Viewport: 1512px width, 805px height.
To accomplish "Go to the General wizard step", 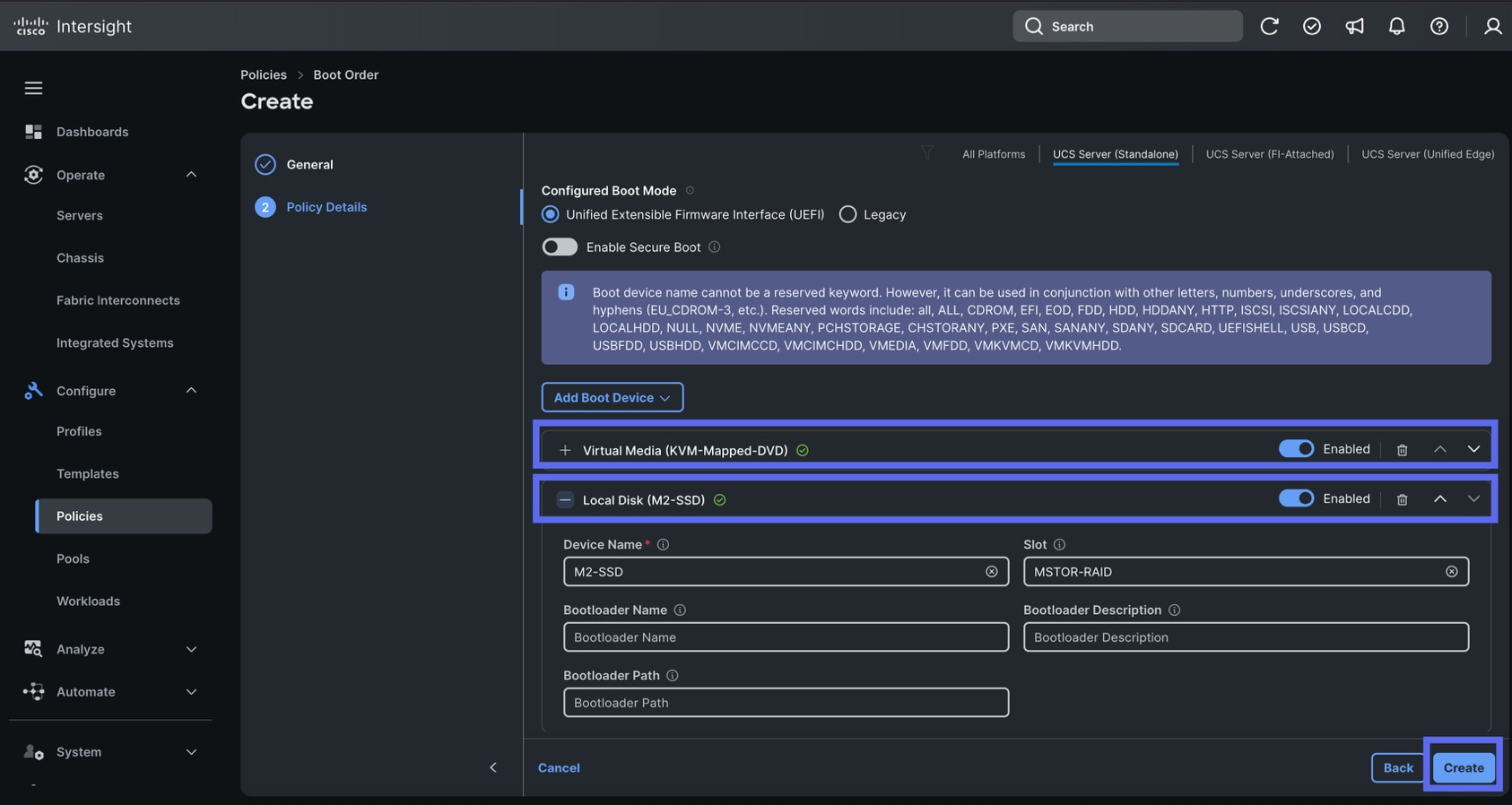I will (x=310, y=165).
